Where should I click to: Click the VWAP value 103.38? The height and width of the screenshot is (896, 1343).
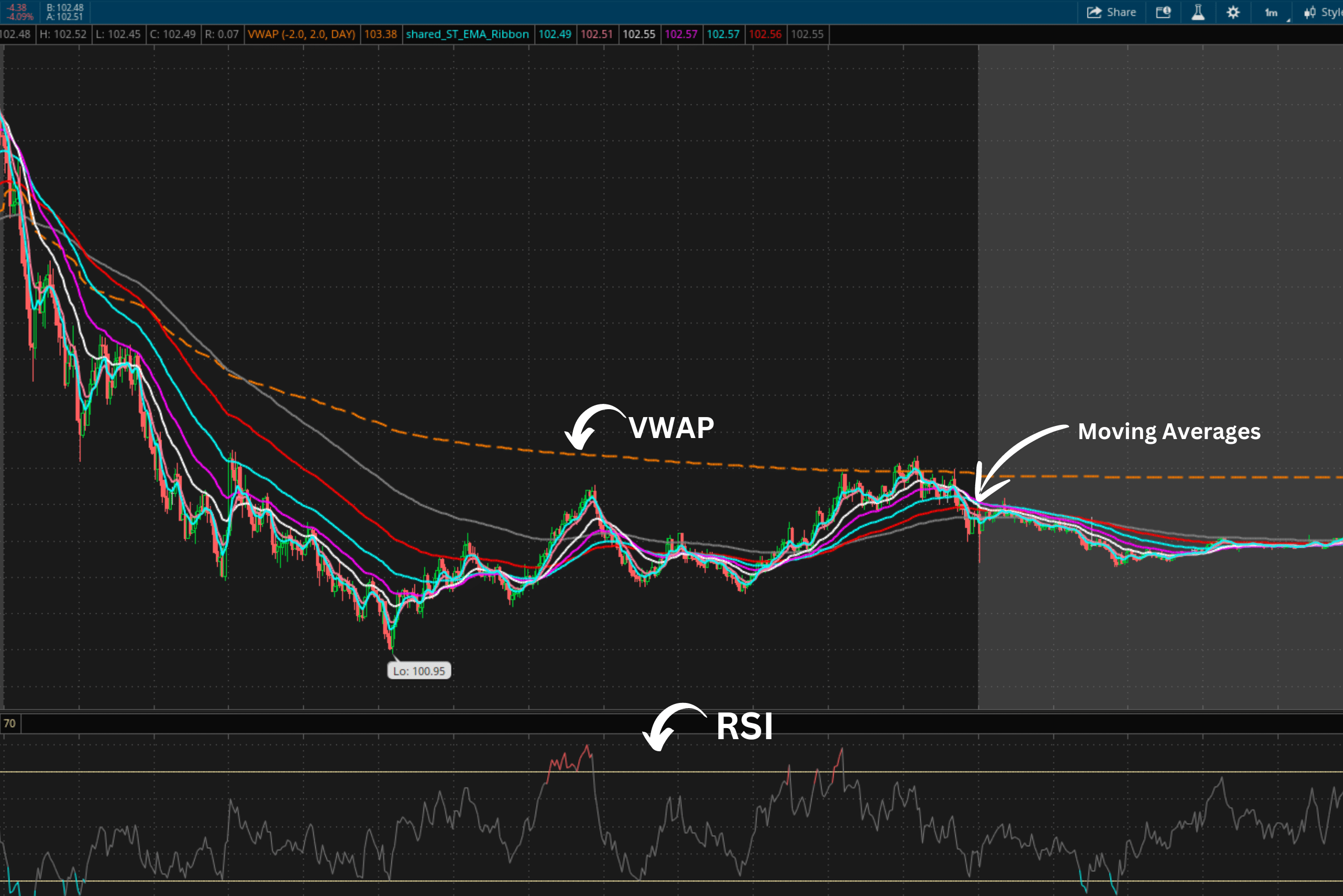pyautogui.click(x=381, y=34)
